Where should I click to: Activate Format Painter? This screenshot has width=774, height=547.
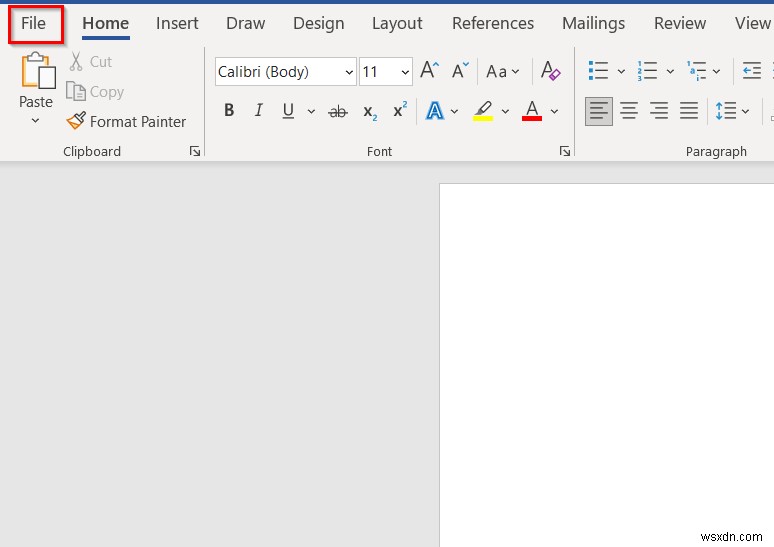(126, 121)
